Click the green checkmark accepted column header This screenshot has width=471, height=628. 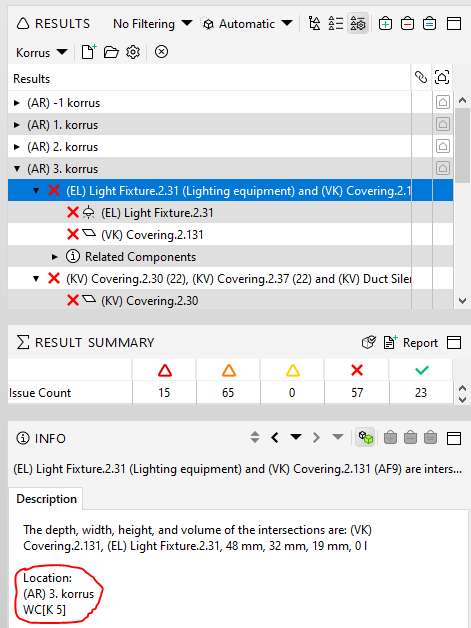pos(422,370)
